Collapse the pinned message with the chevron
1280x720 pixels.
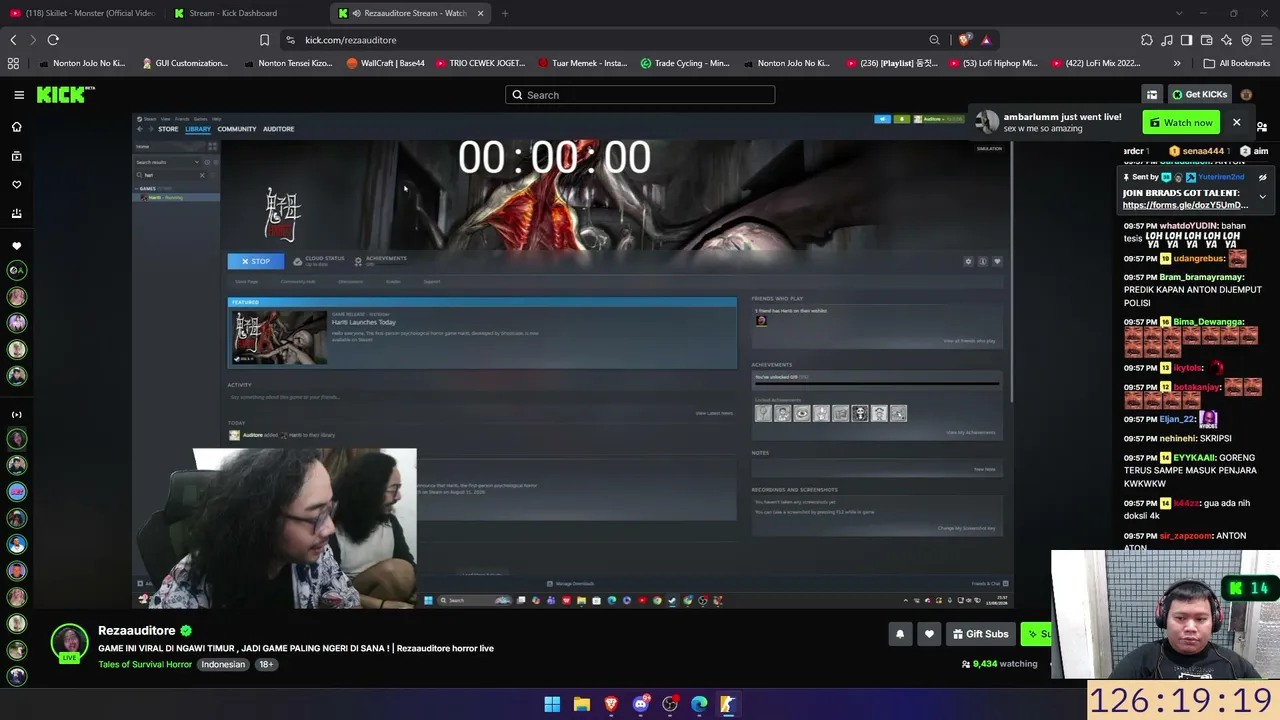tap(1262, 197)
